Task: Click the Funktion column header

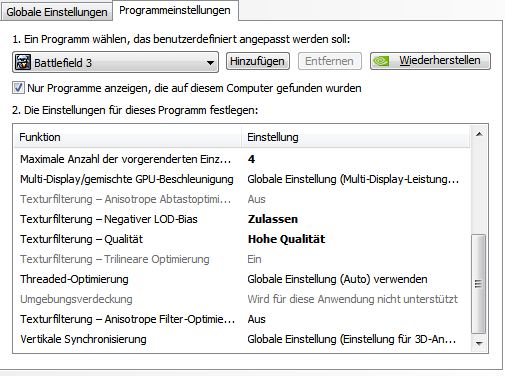Action: click(x=128, y=137)
